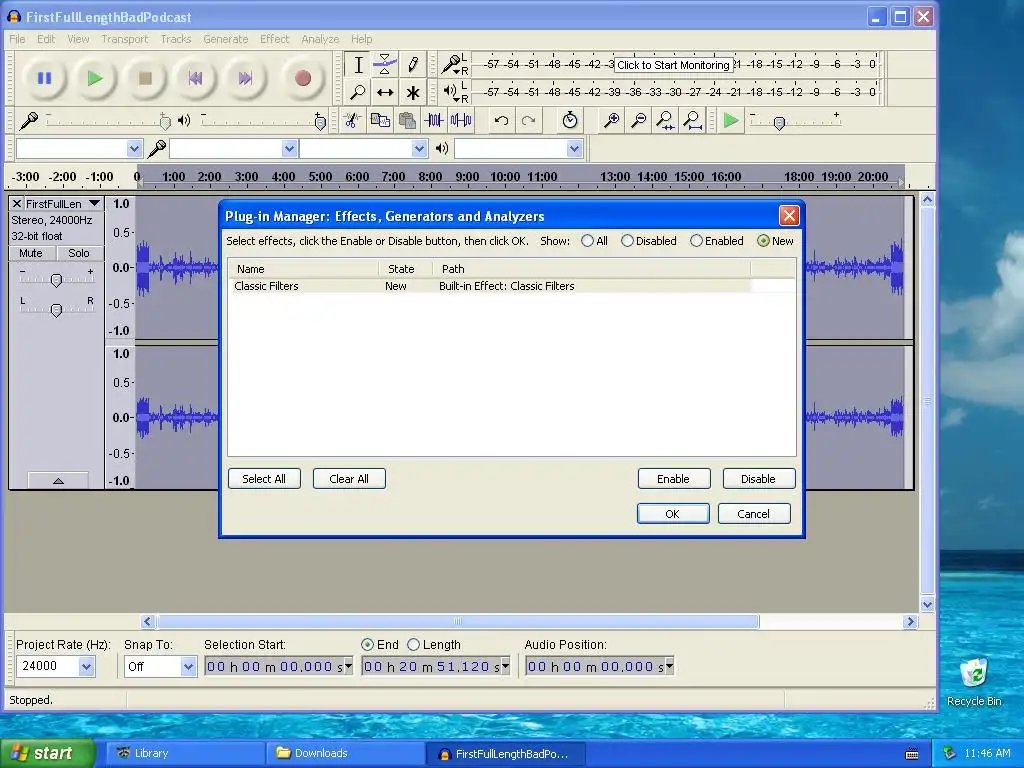Open the Edit menu
This screenshot has height=768, width=1024.
coord(46,39)
